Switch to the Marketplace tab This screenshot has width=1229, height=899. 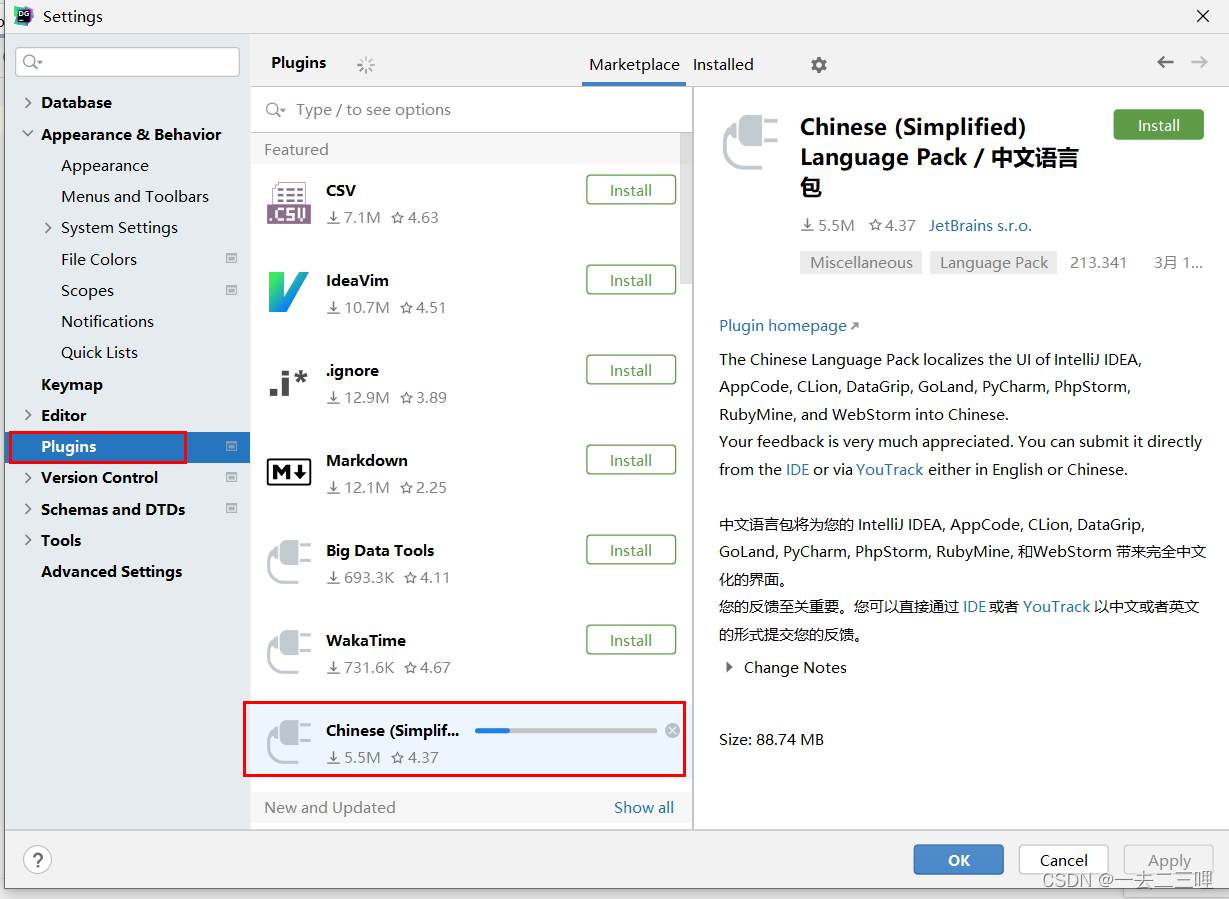(x=634, y=64)
